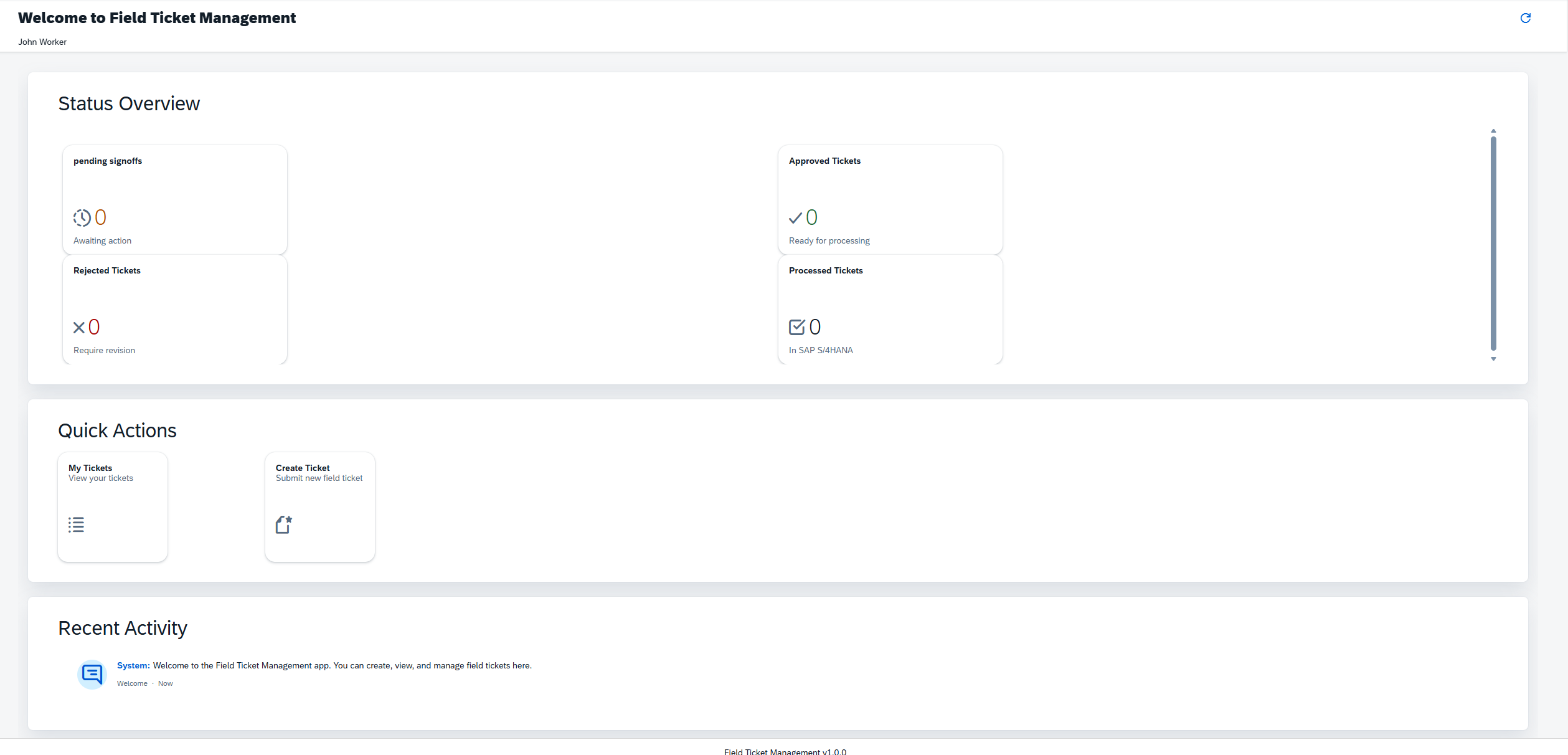Open the Processed Tickets tile

click(x=890, y=302)
